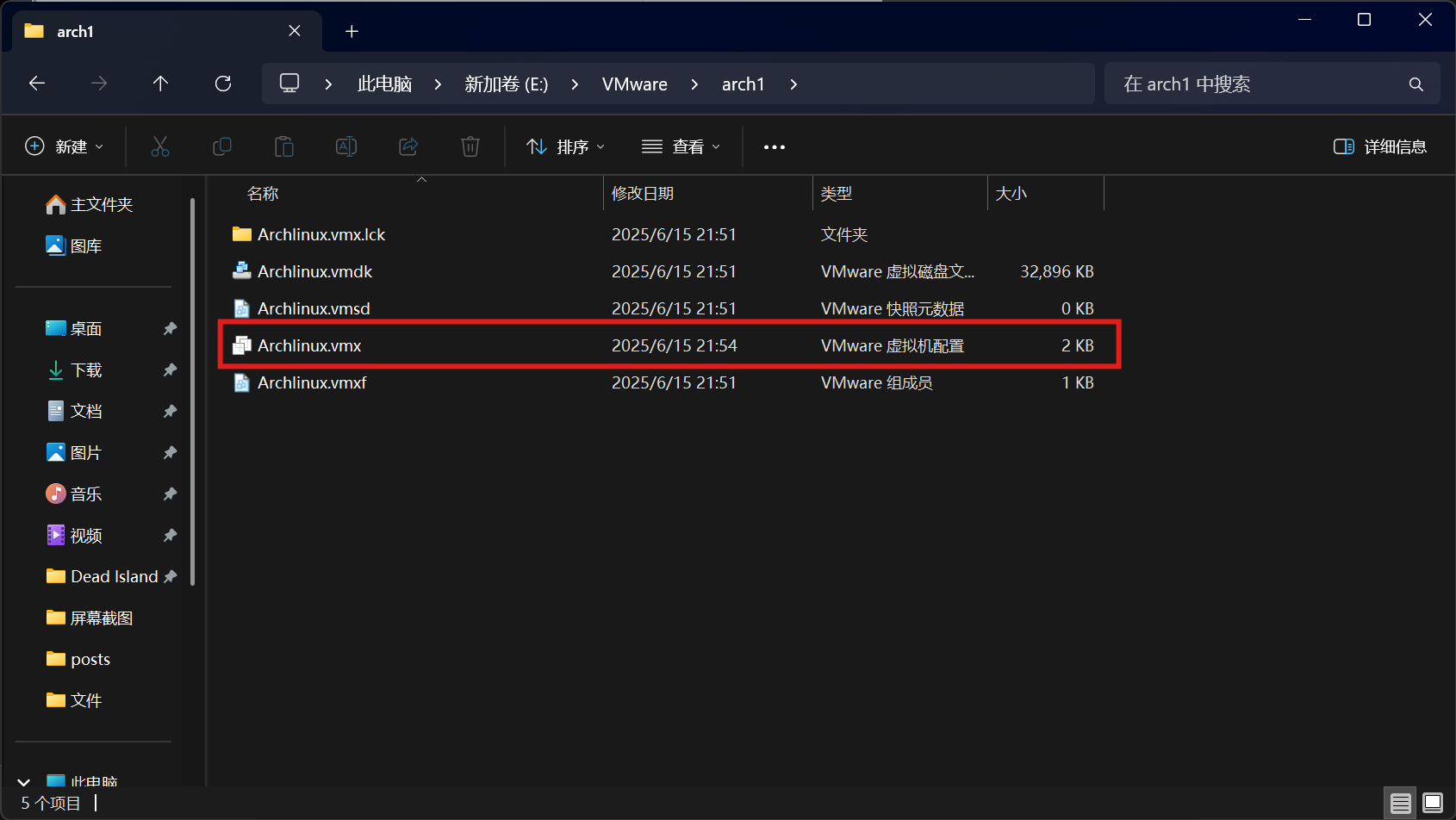Expand chevron after 新加卷 (E:) in address bar
Screen dimensions: 1456x820
pos(575,84)
